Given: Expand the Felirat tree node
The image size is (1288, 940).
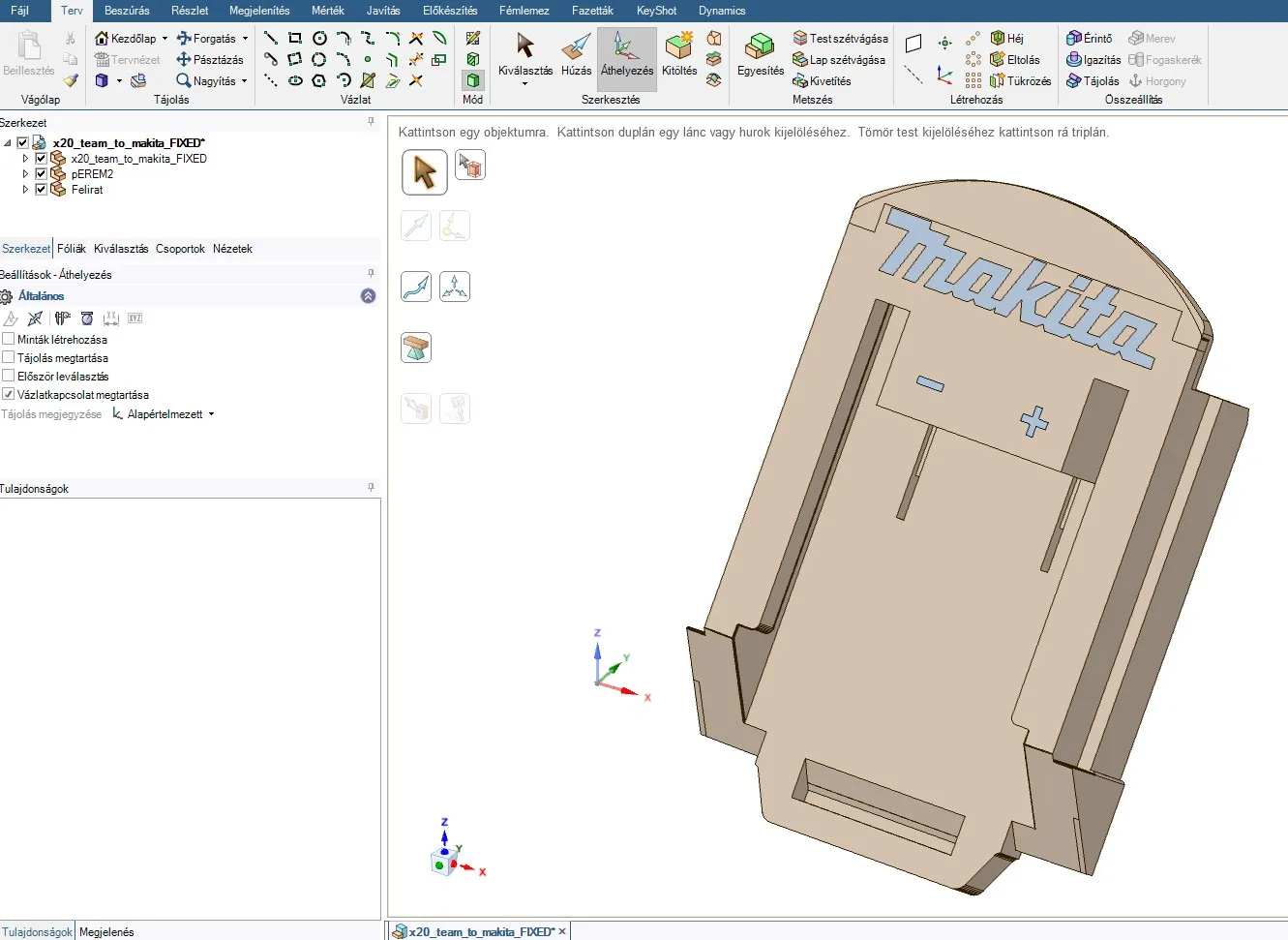Looking at the screenshot, I should 25,190.
